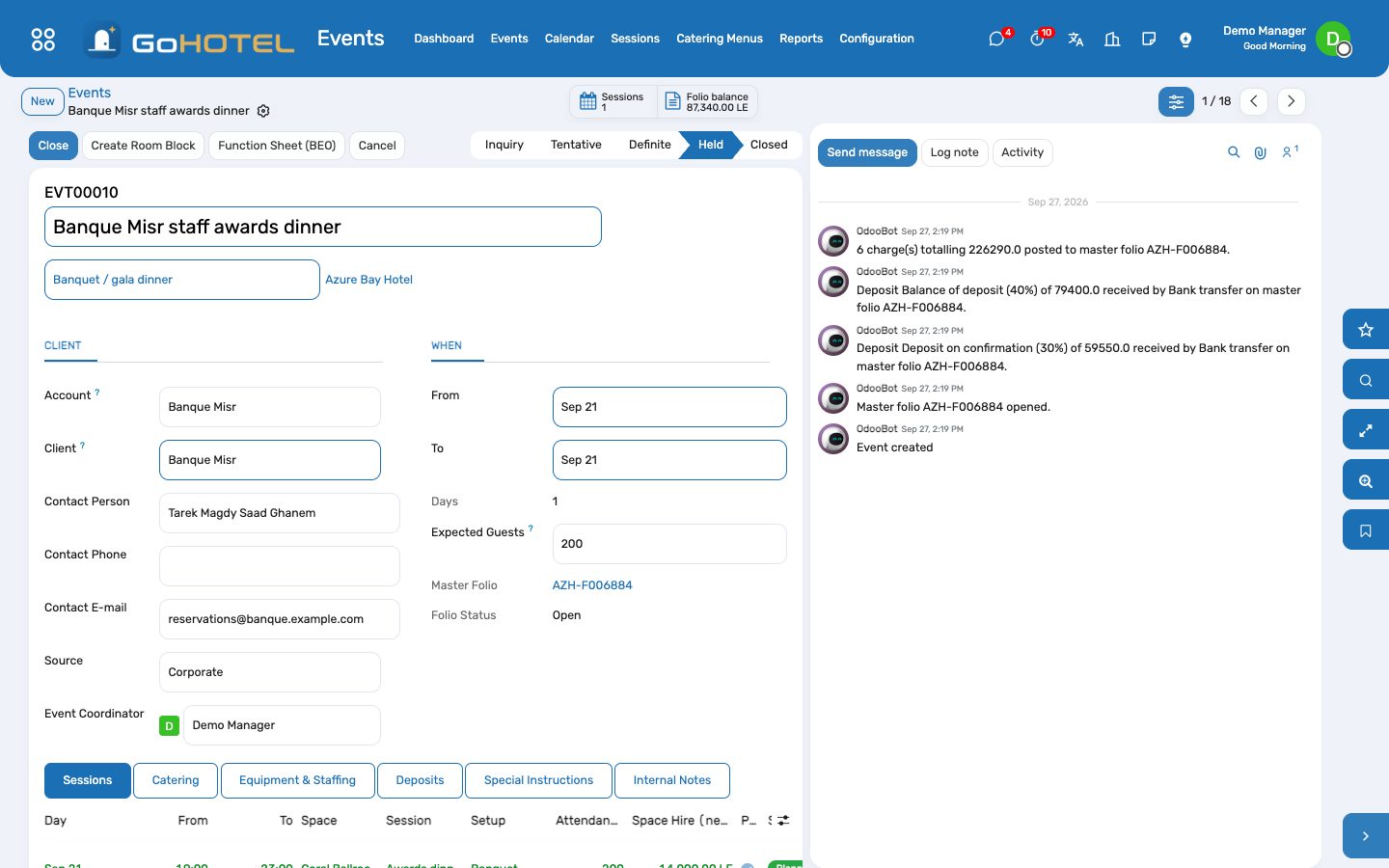Click the gear icon beside the event name
The height and width of the screenshot is (868, 1389).
pyautogui.click(x=263, y=111)
